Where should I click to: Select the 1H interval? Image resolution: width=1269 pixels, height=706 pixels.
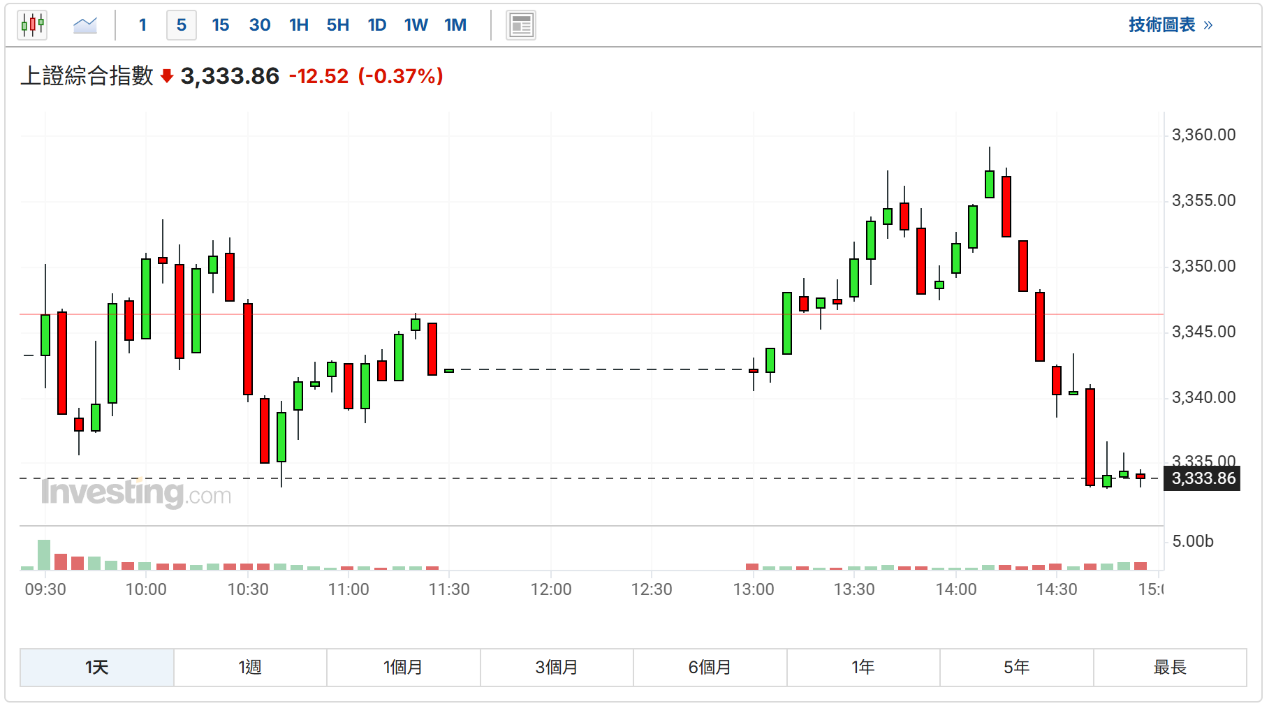tap(299, 25)
